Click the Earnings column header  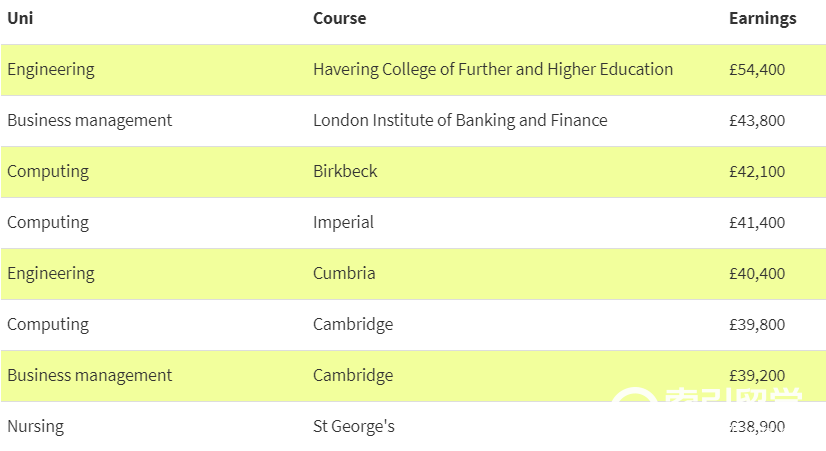pyautogui.click(x=762, y=18)
